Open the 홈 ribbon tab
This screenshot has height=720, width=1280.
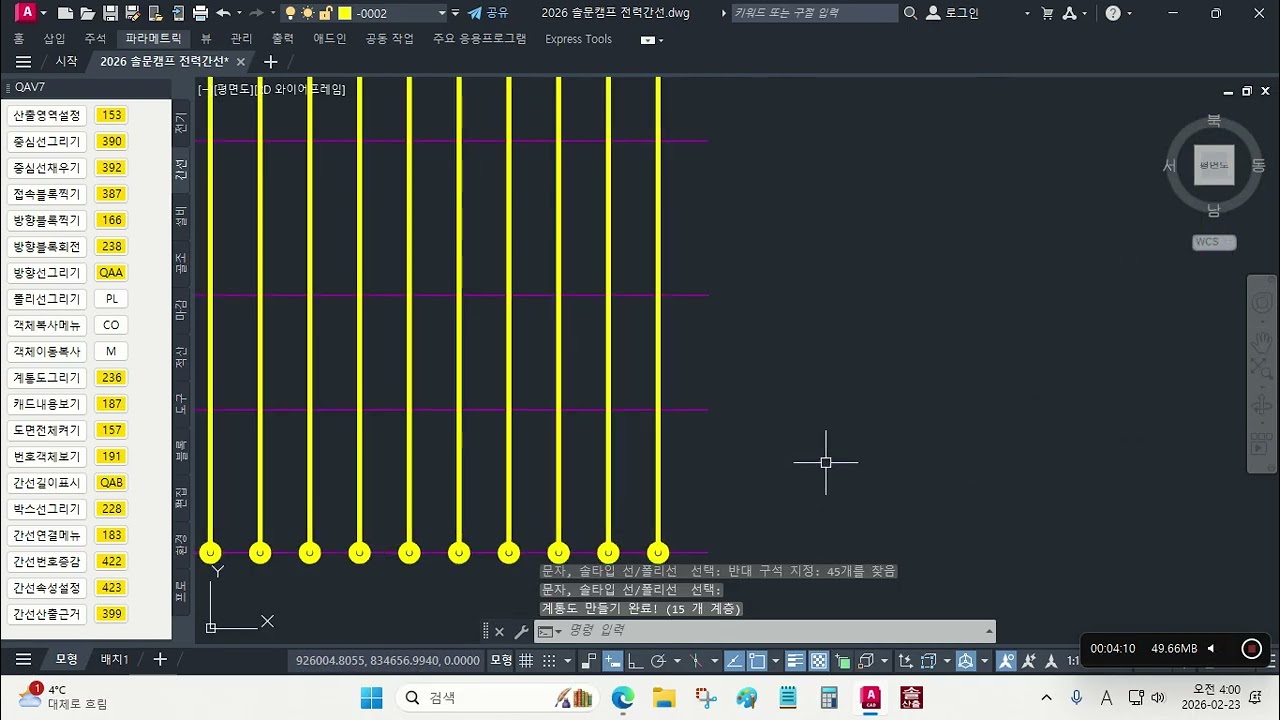19,39
